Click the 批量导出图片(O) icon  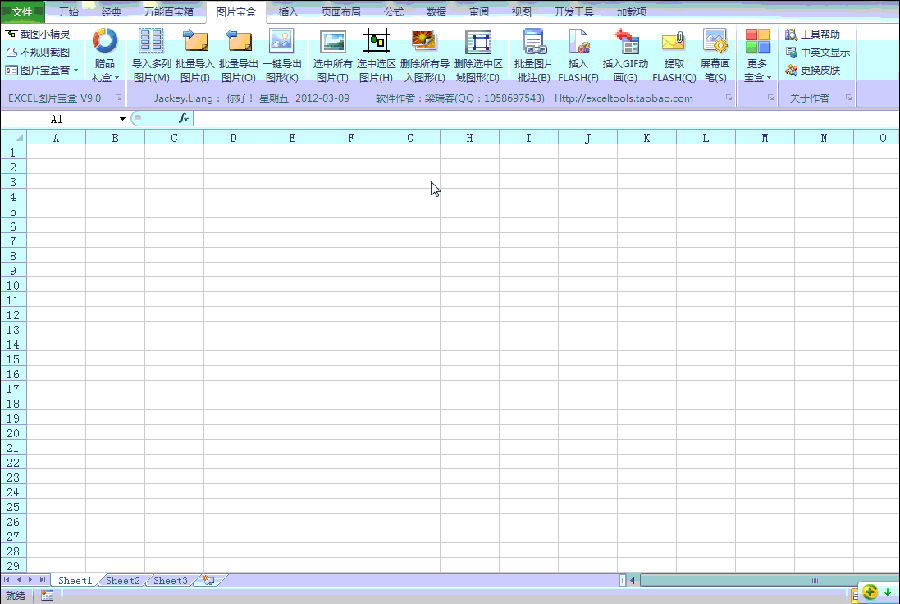238,42
